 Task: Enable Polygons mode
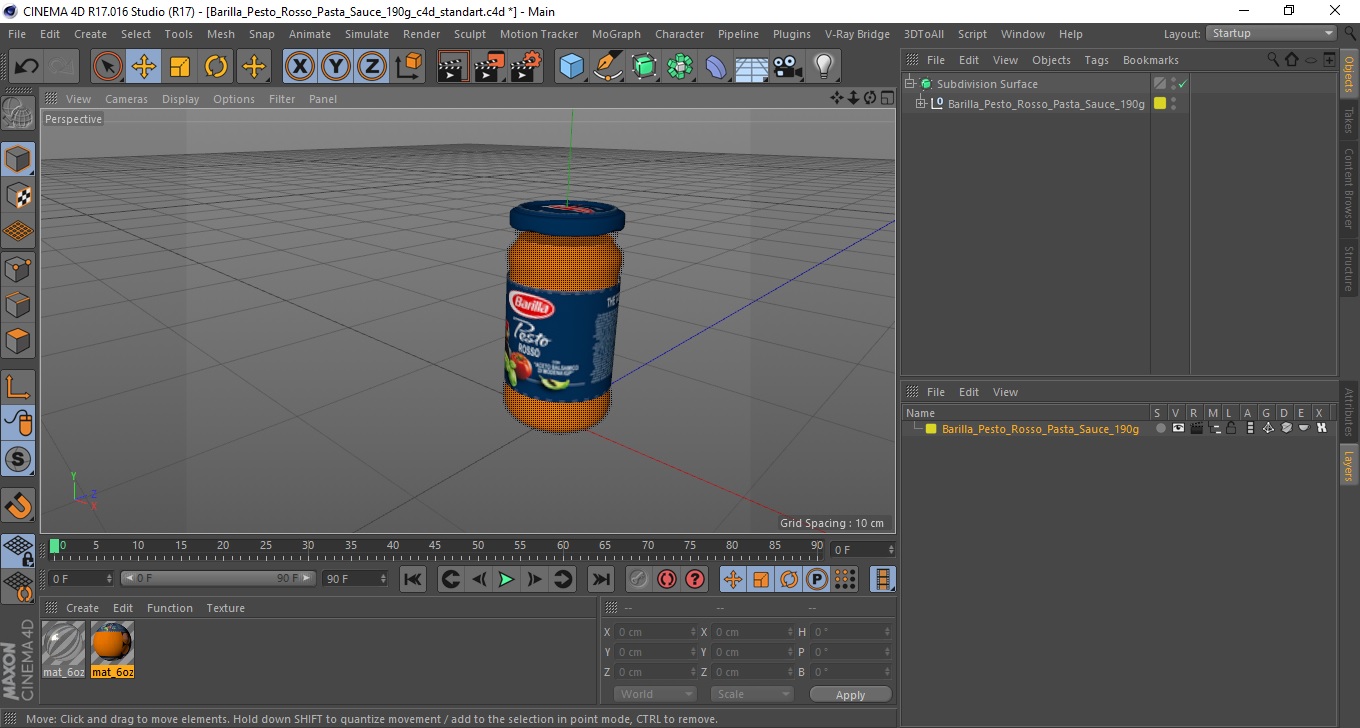[x=18, y=340]
